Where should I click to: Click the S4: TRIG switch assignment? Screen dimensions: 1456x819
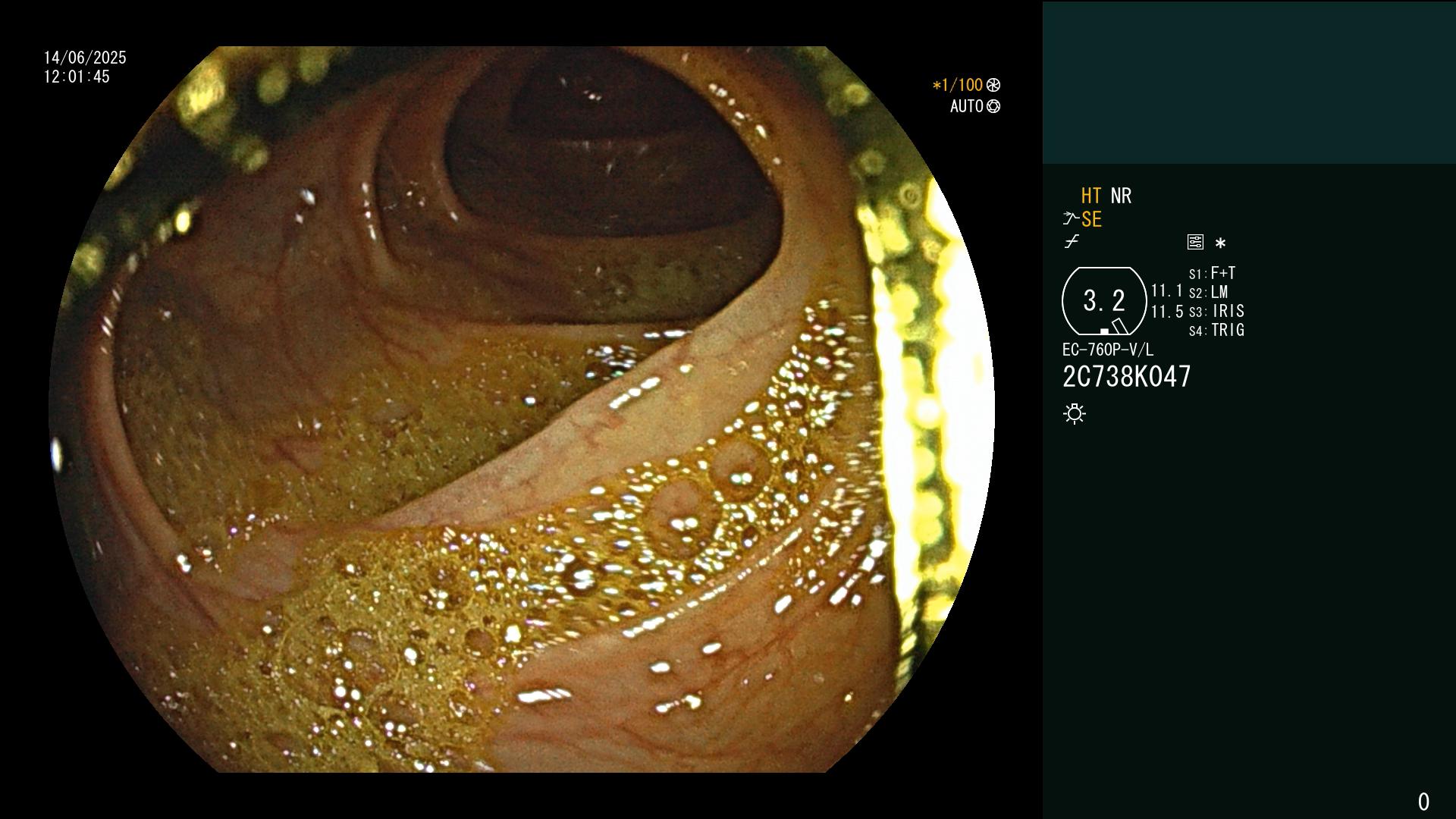pos(1216,330)
